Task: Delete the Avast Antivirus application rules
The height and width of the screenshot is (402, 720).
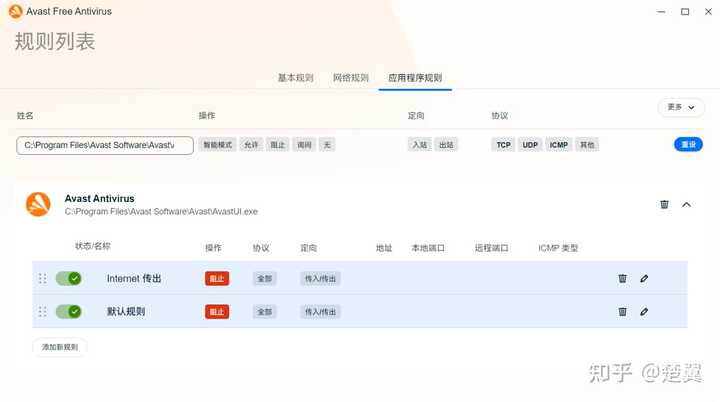Action: (664, 204)
